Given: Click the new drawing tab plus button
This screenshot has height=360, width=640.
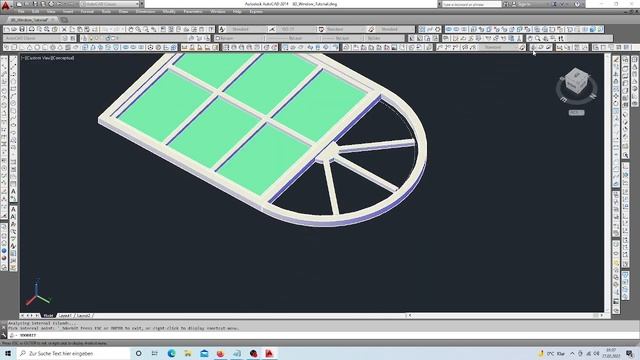Looking at the screenshot, I should 64,20.
